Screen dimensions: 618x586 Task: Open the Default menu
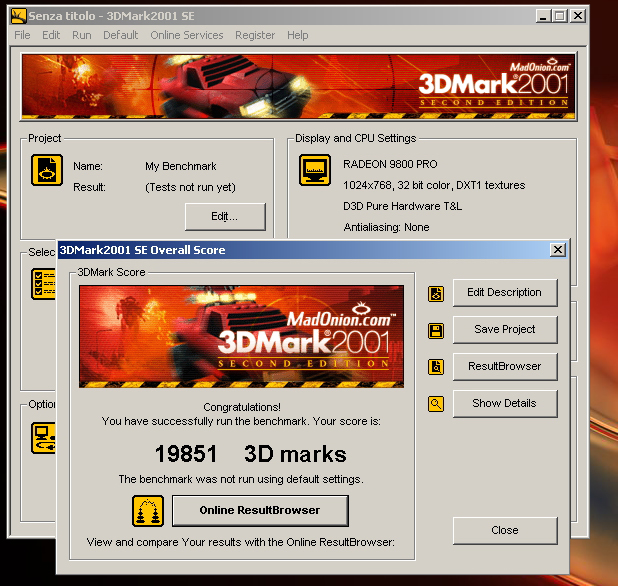(x=121, y=35)
